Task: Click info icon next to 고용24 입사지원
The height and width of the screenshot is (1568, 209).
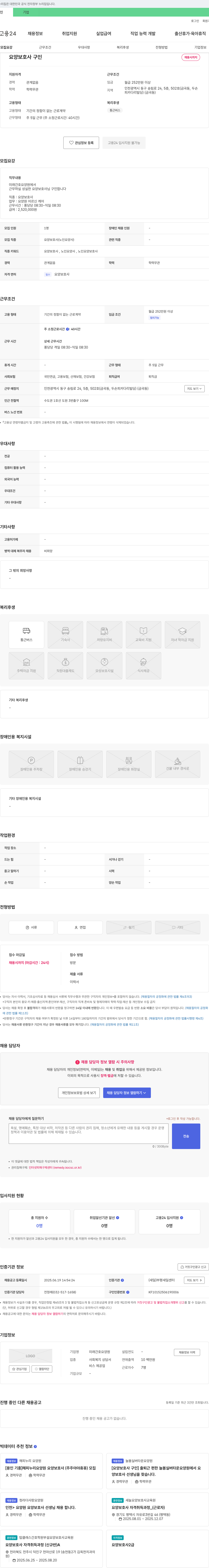Action: 182,1217
